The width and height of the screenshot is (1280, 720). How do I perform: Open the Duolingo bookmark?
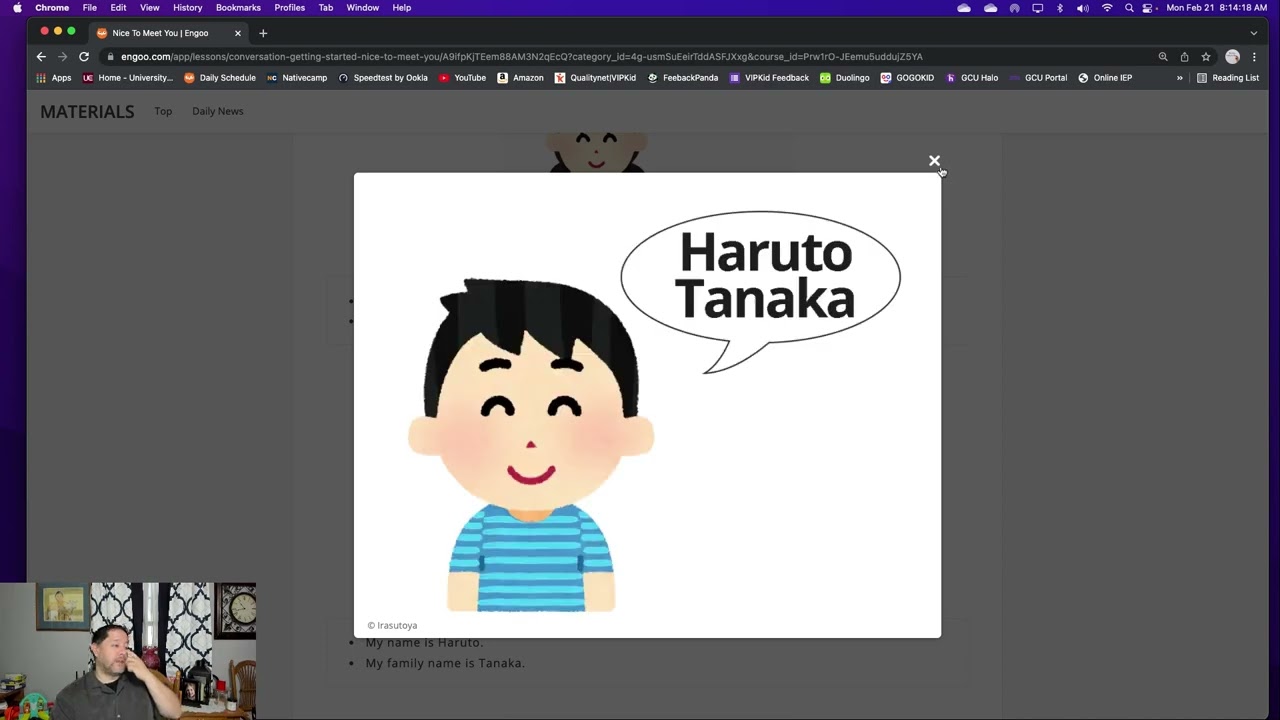(x=845, y=78)
